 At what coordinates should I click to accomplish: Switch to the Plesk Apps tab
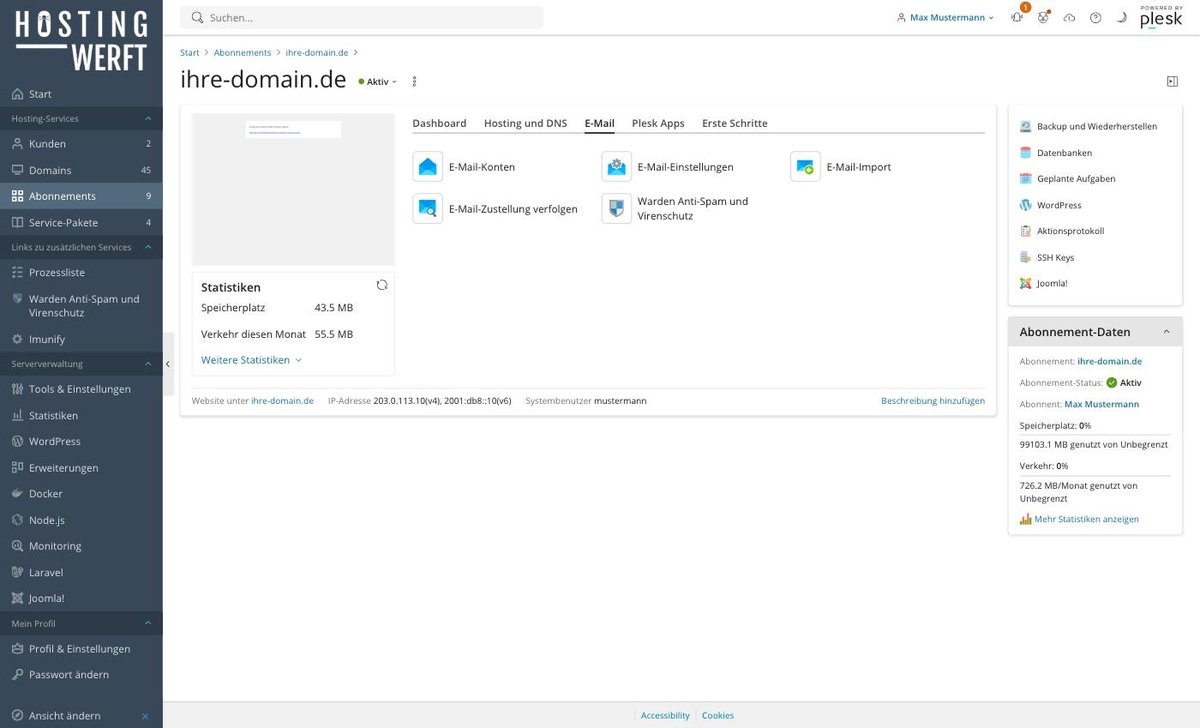pos(658,123)
